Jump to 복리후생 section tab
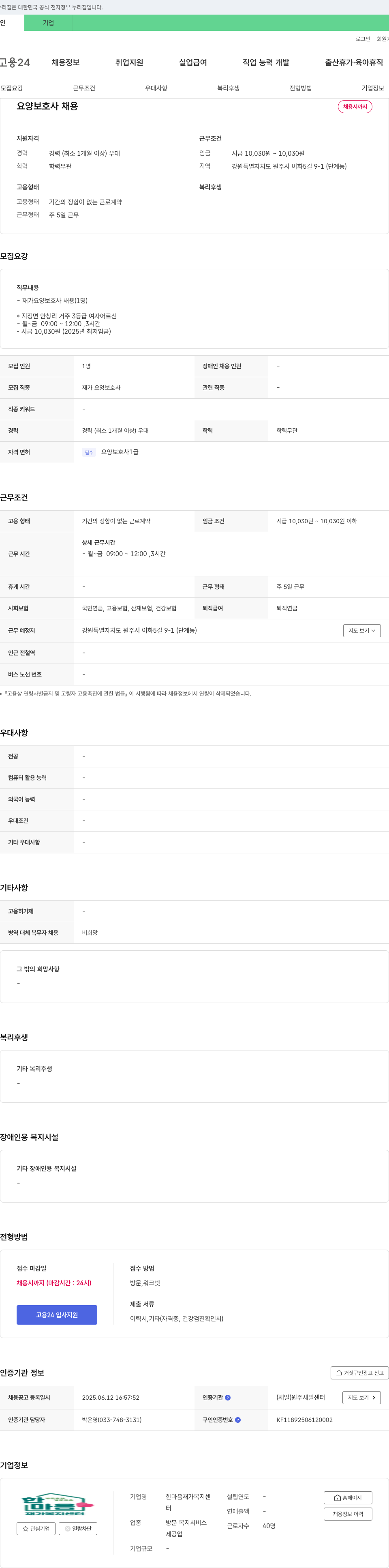This screenshot has height=1568, width=389. [229, 88]
